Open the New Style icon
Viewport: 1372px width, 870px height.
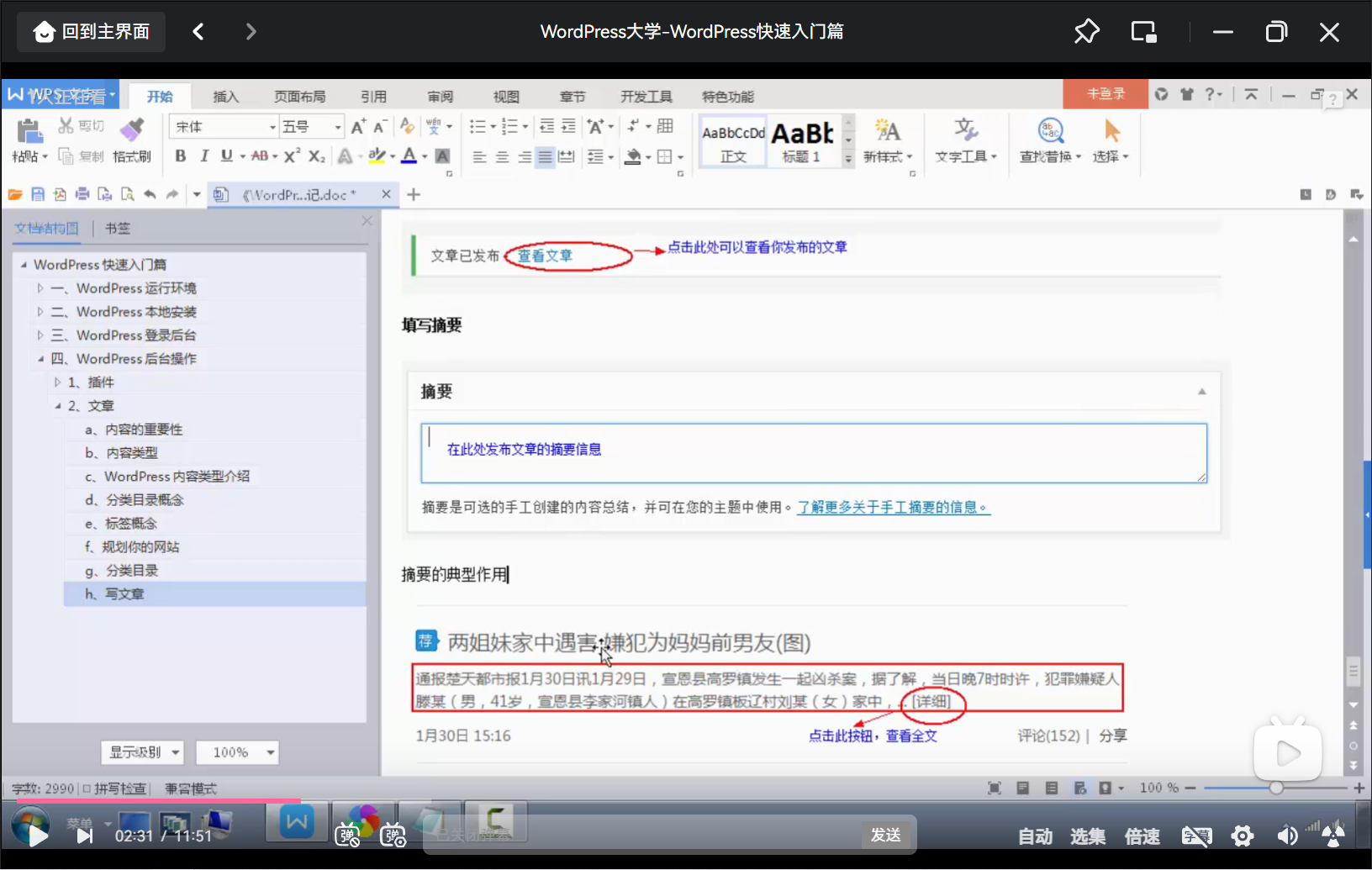[887, 130]
